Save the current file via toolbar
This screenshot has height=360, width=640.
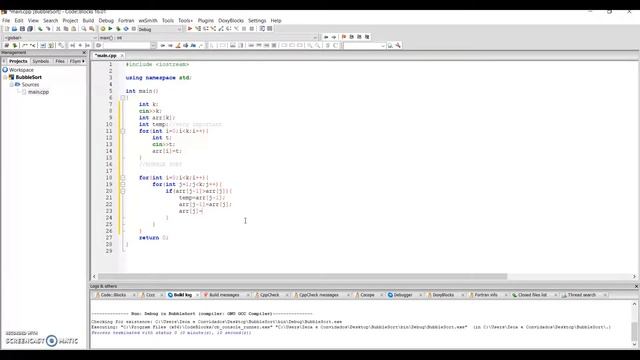(x=22, y=29)
